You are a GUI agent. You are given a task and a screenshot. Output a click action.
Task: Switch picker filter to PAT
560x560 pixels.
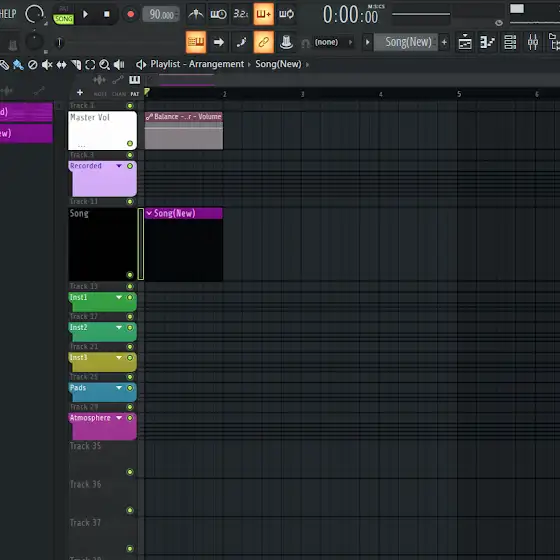135,94
